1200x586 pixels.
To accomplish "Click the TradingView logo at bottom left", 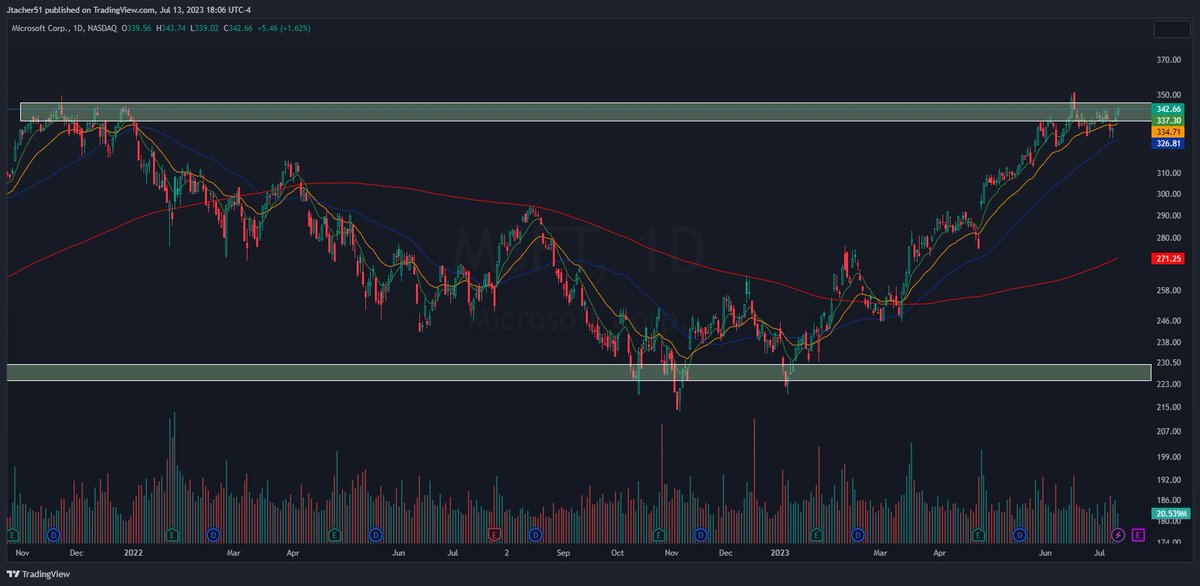I will pyautogui.click(x=37, y=574).
